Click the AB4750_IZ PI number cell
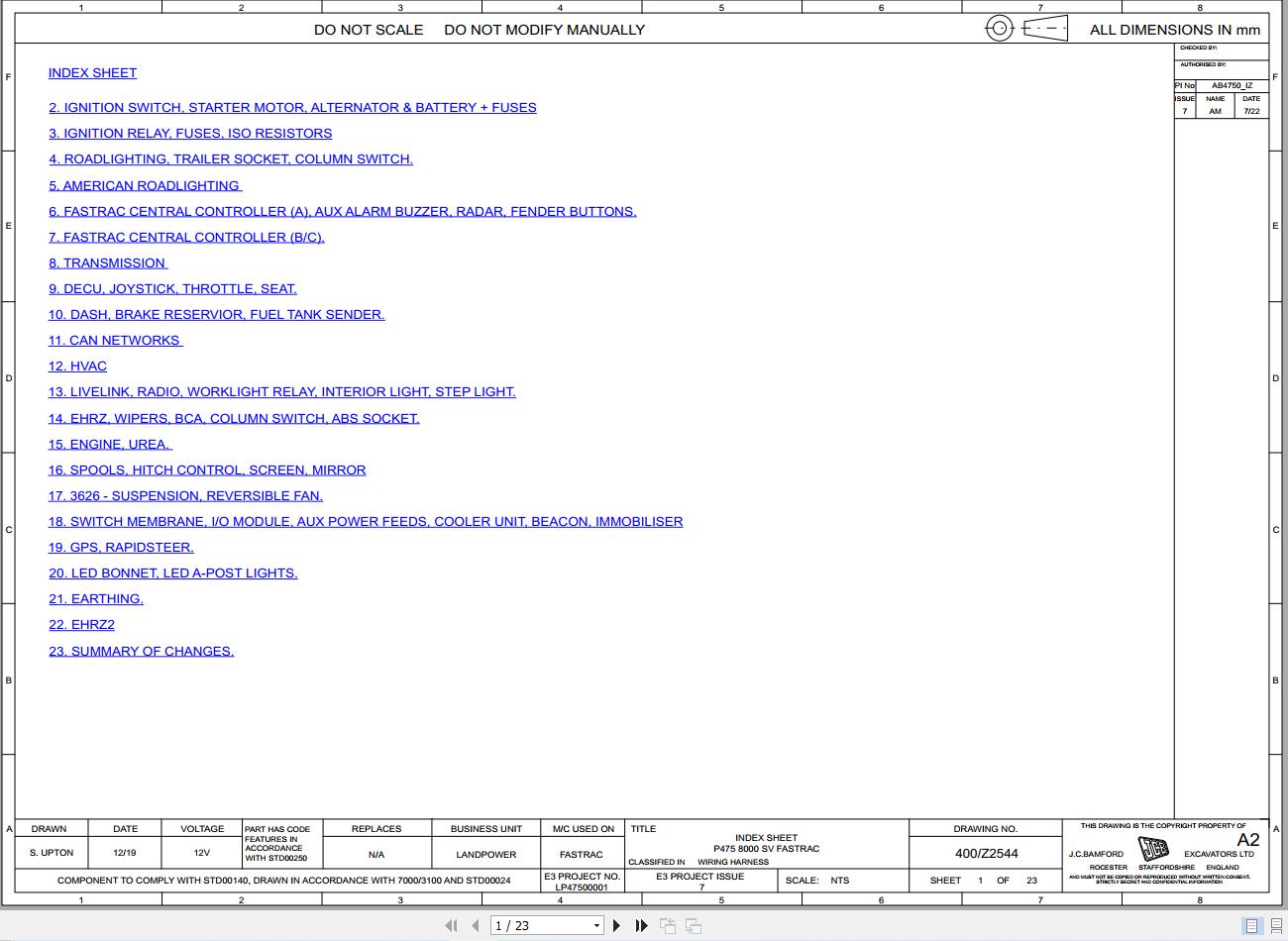The image size is (1288, 941). (1233, 85)
